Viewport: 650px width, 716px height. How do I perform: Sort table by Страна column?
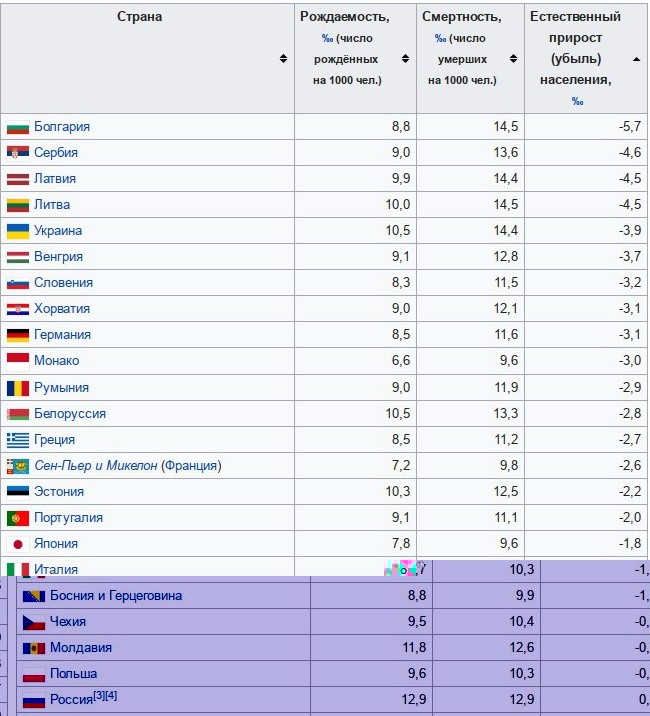pyautogui.click(x=284, y=59)
